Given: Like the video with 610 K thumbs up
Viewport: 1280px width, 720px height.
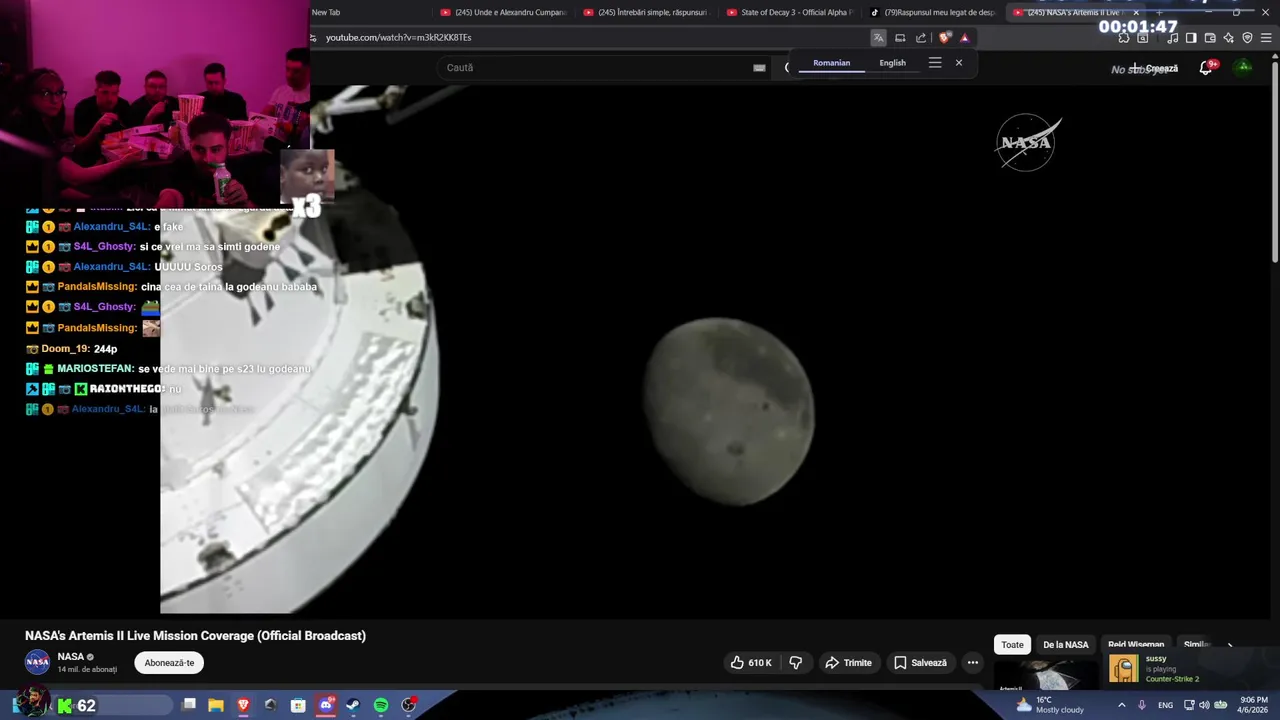Looking at the screenshot, I should coord(751,663).
